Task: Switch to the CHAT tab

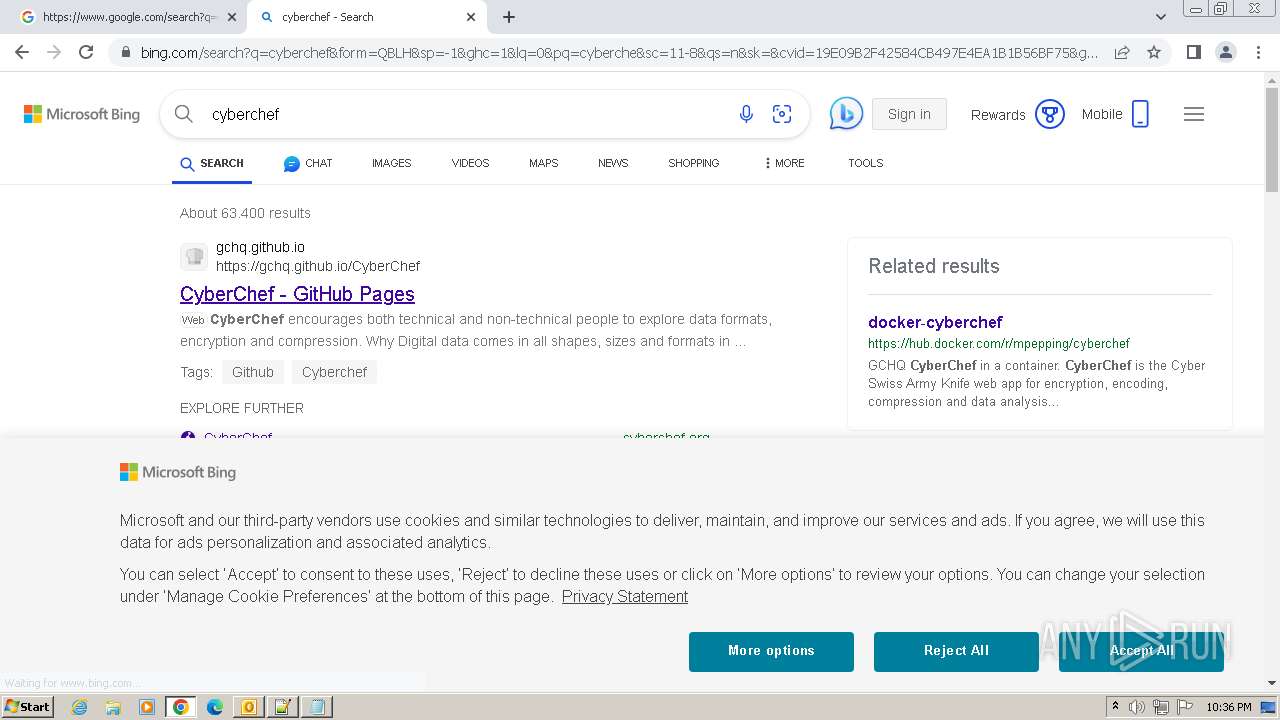Action: (x=308, y=163)
